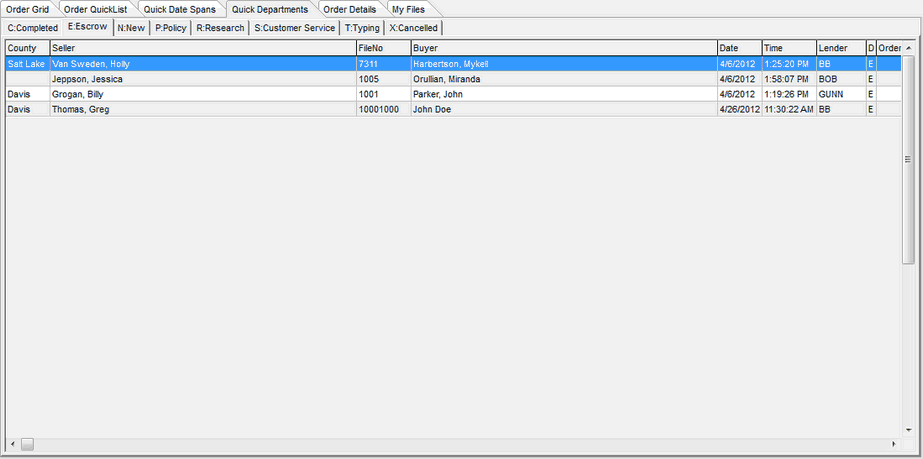The width and height of the screenshot is (923, 459).
Task: Open the X:Cancelled department tab
Action: coord(413,28)
